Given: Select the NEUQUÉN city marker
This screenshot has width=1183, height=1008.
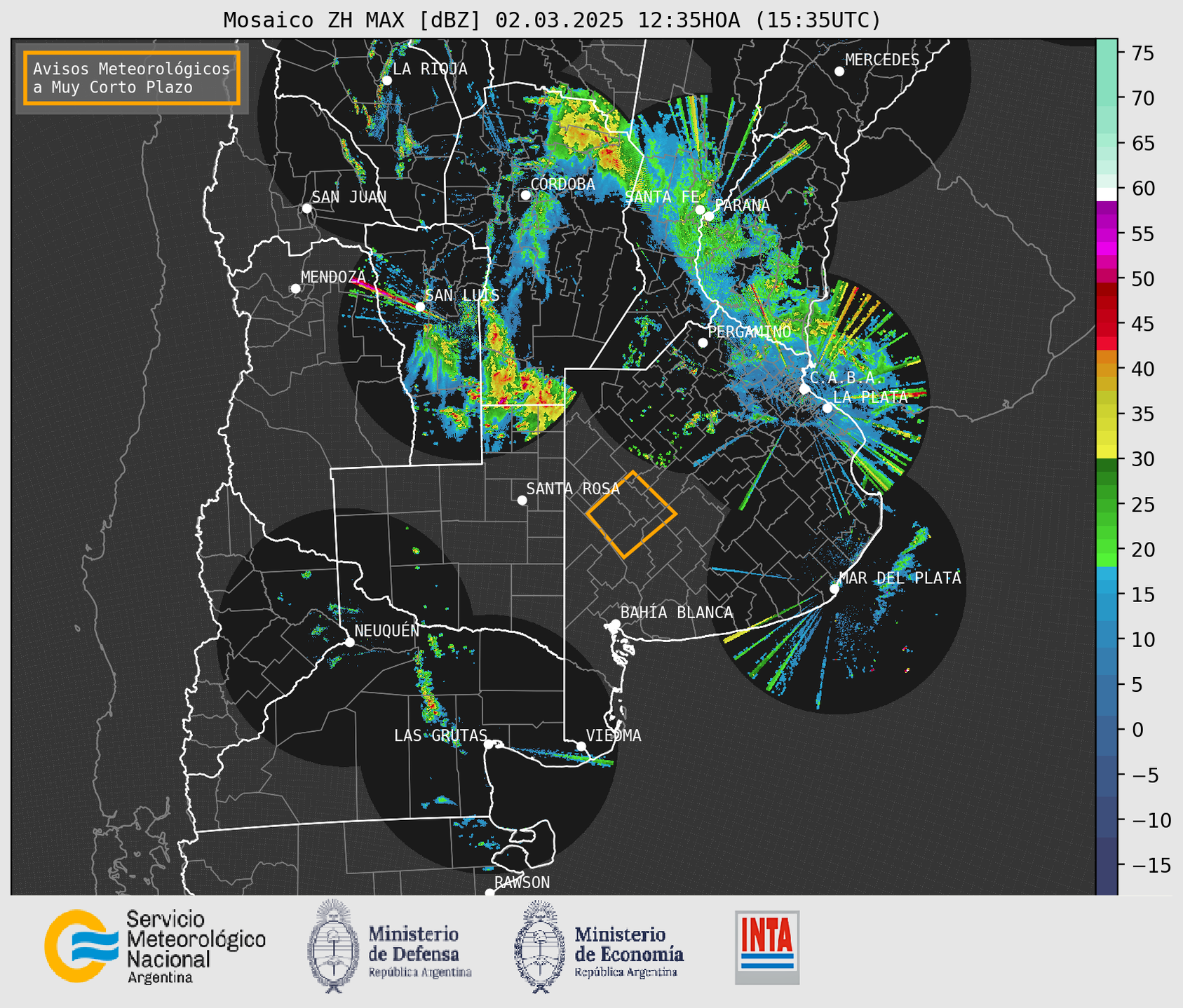Looking at the screenshot, I should point(349,642).
